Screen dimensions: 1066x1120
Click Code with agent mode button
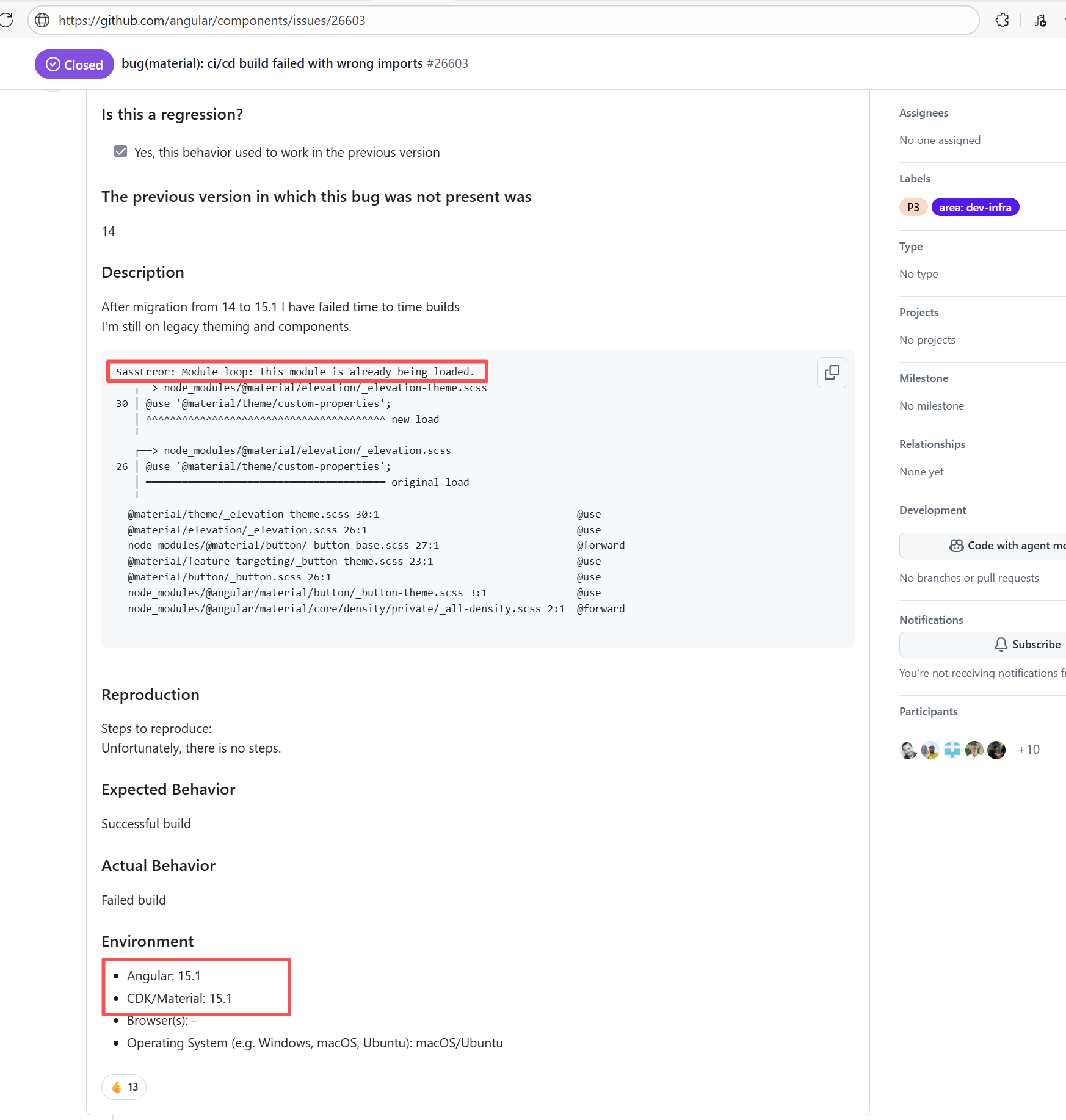(1007, 546)
